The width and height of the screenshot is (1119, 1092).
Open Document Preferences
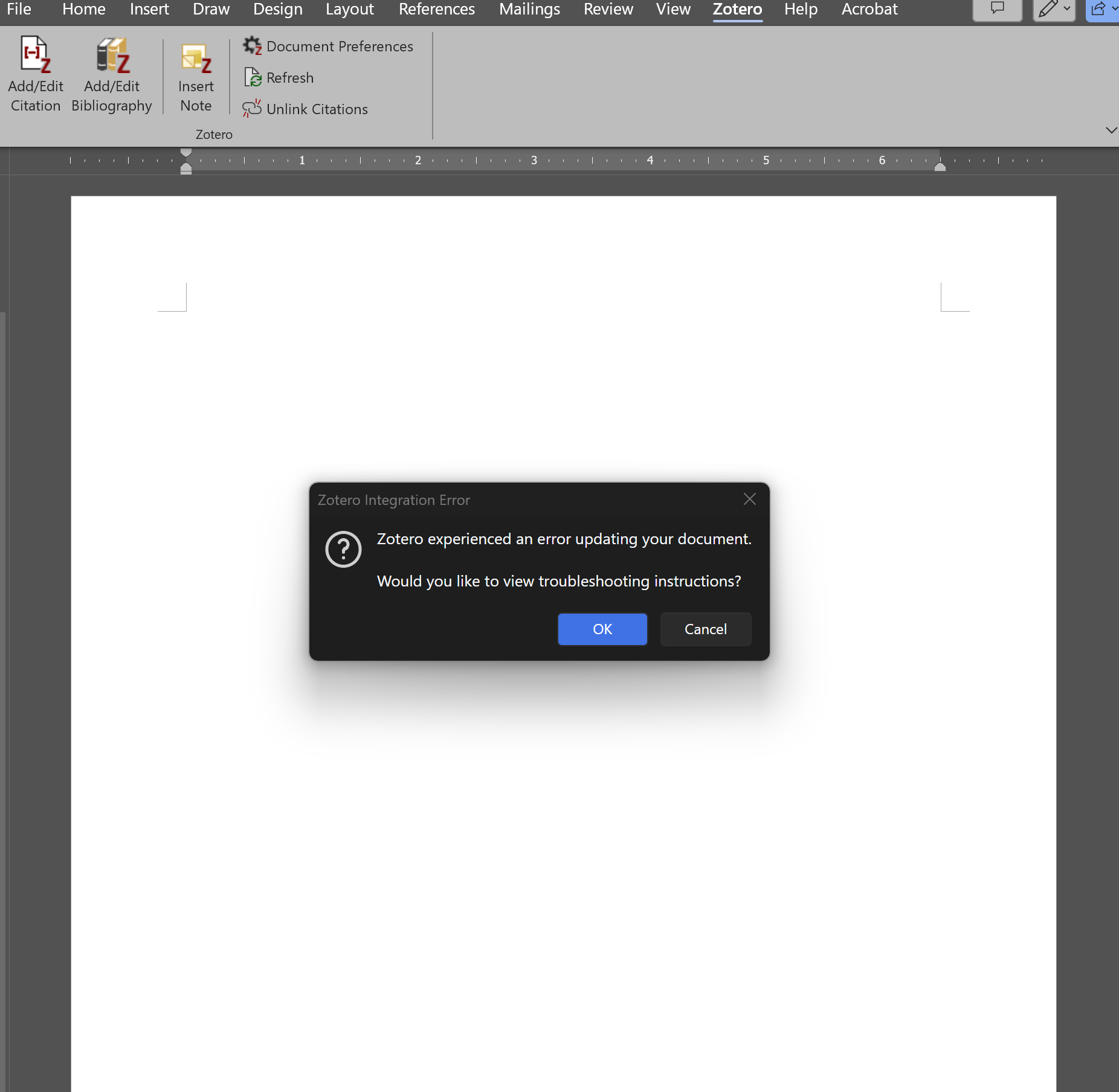tap(328, 47)
